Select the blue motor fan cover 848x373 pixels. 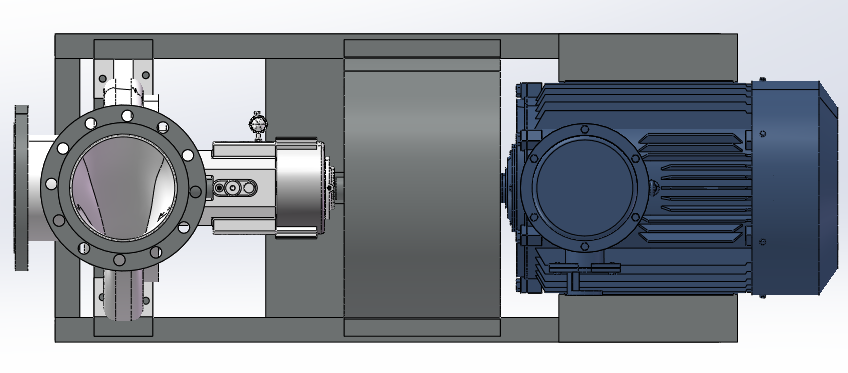tap(794, 188)
